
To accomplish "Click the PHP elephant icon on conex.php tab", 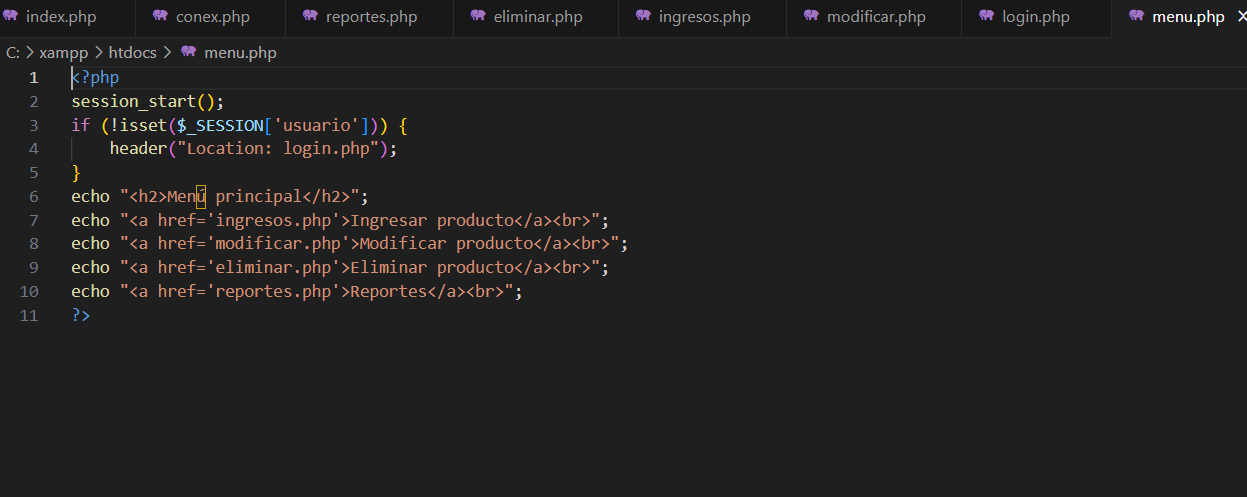I will click(160, 16).
